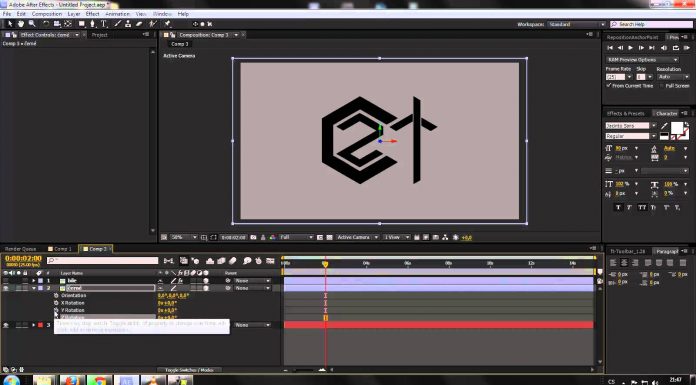Image resolution: width=696 pixels, height=385 pixels.
Task: Select the Puppet Pin tool
Action: [x=168, y=24]
